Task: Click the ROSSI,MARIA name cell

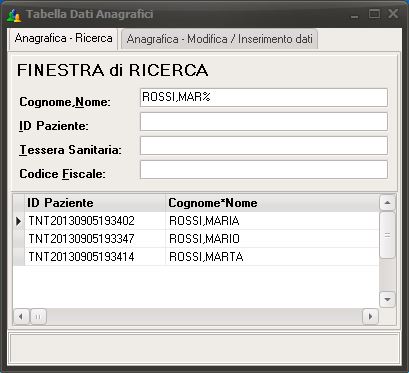Action: (x=272, y=221)
